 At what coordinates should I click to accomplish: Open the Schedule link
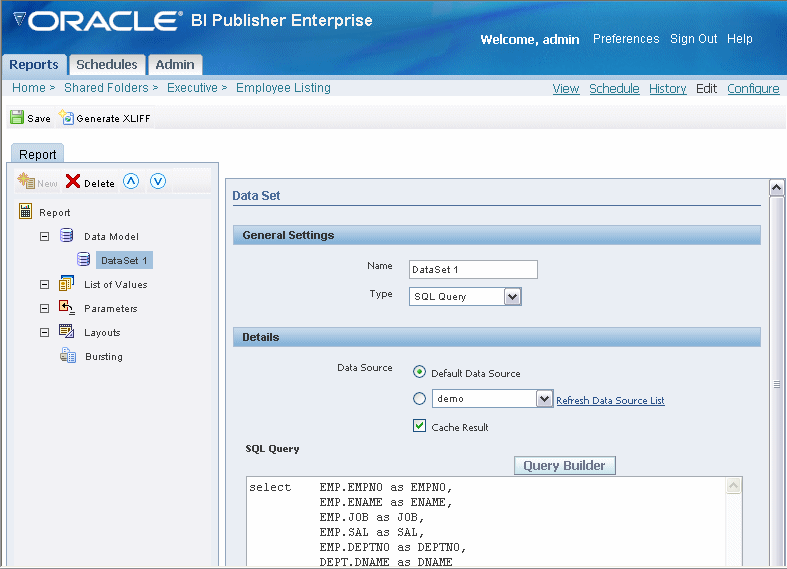pos(614,89)
